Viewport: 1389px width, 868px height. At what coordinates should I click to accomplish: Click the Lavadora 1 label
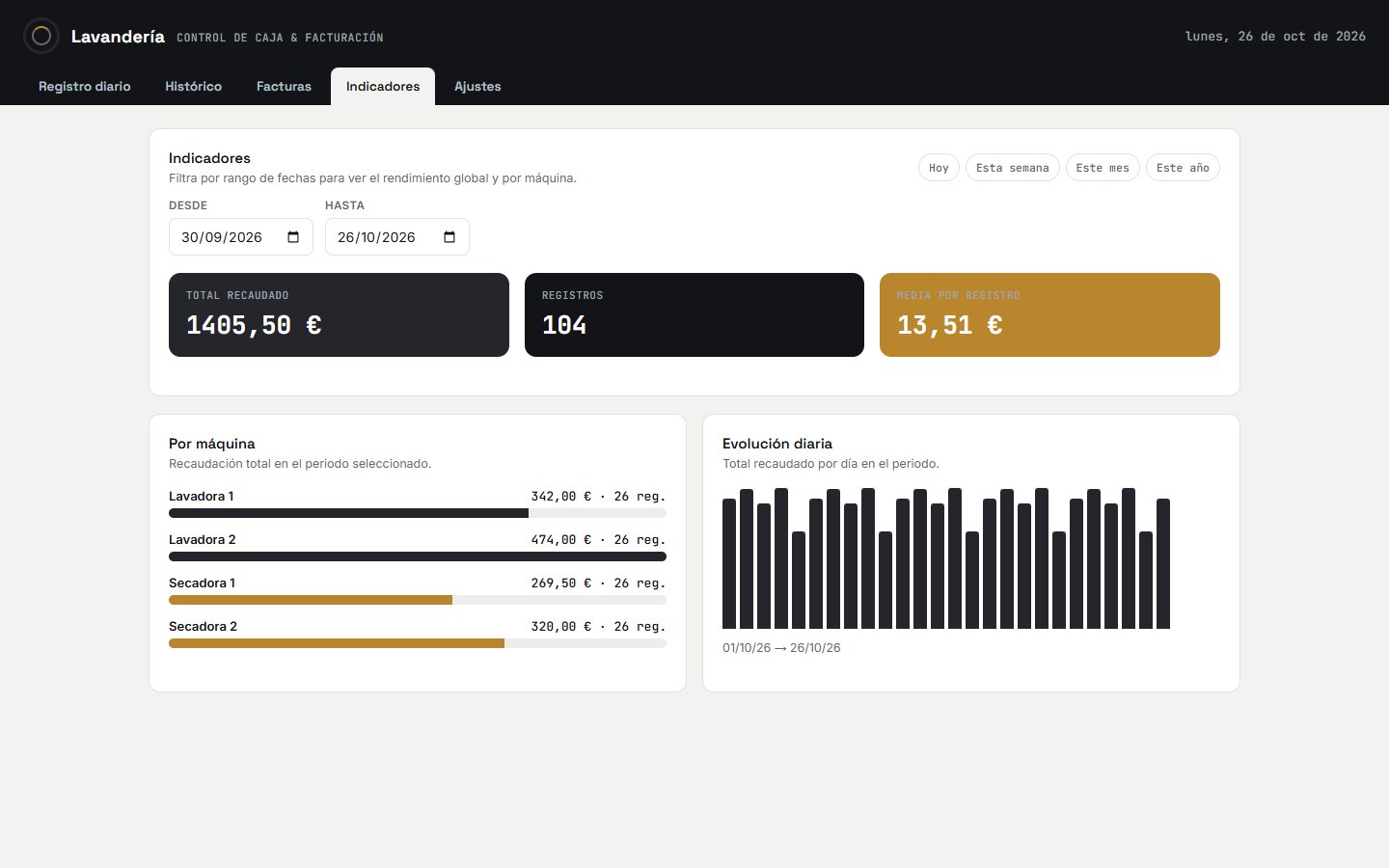[202, 496]
